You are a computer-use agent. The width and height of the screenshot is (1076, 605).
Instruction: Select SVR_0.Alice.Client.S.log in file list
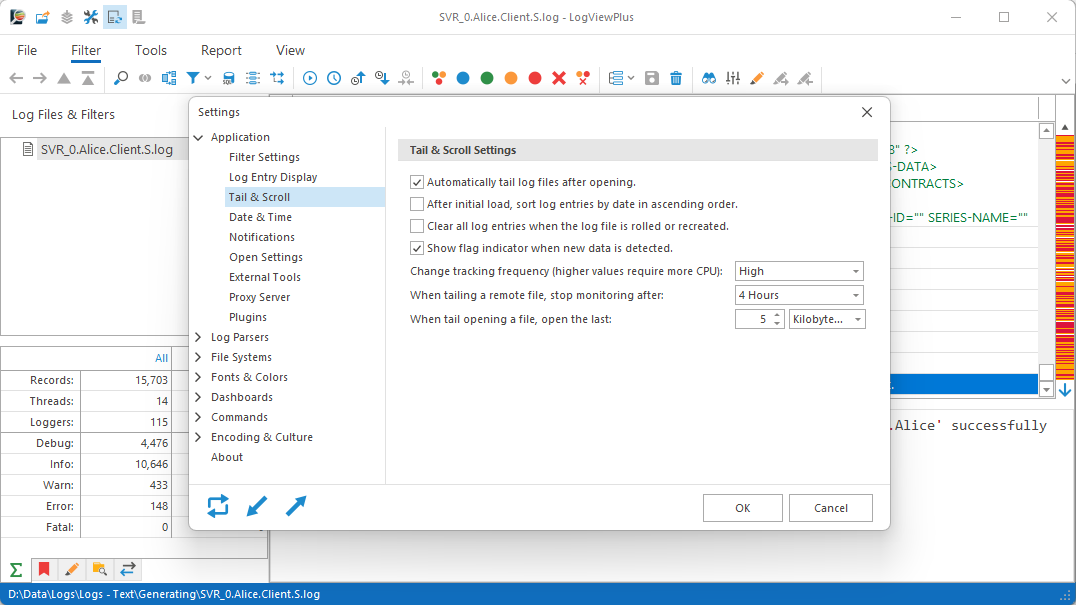(106, 150)
